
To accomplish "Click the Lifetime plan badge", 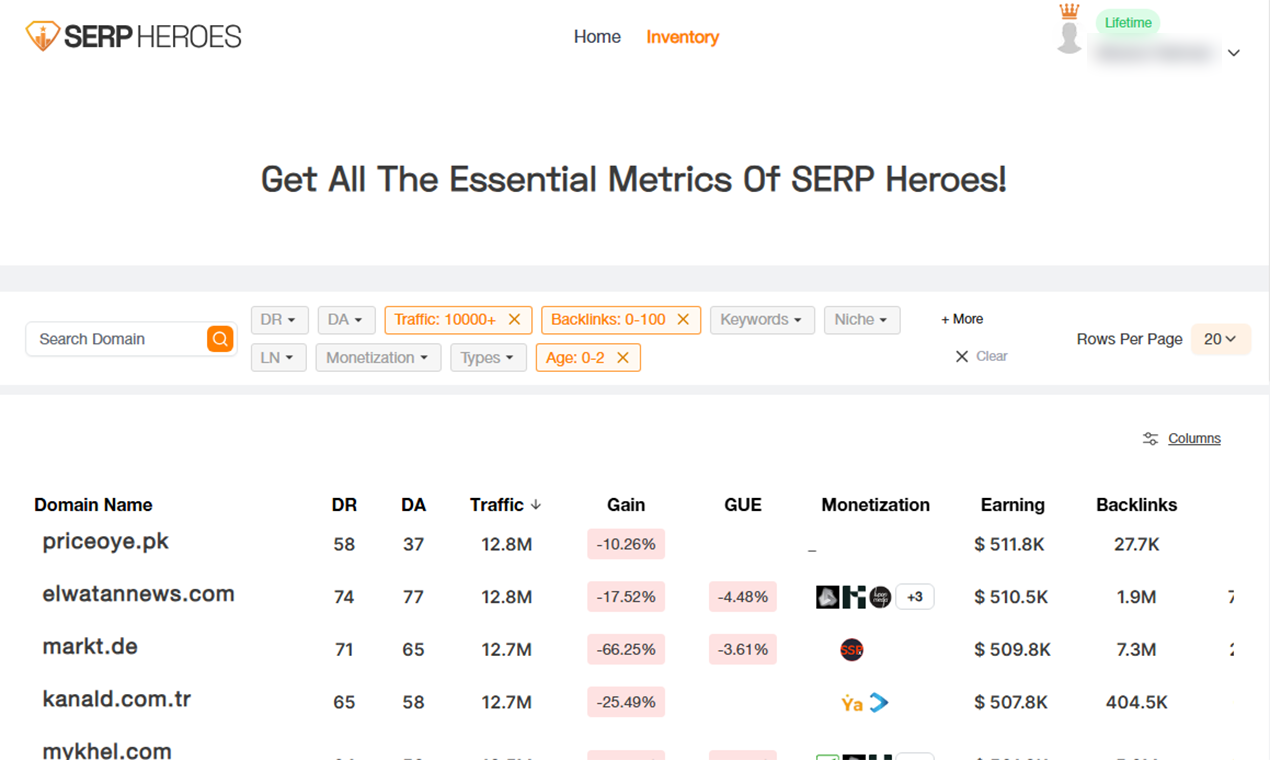I will coord(1128,23).
